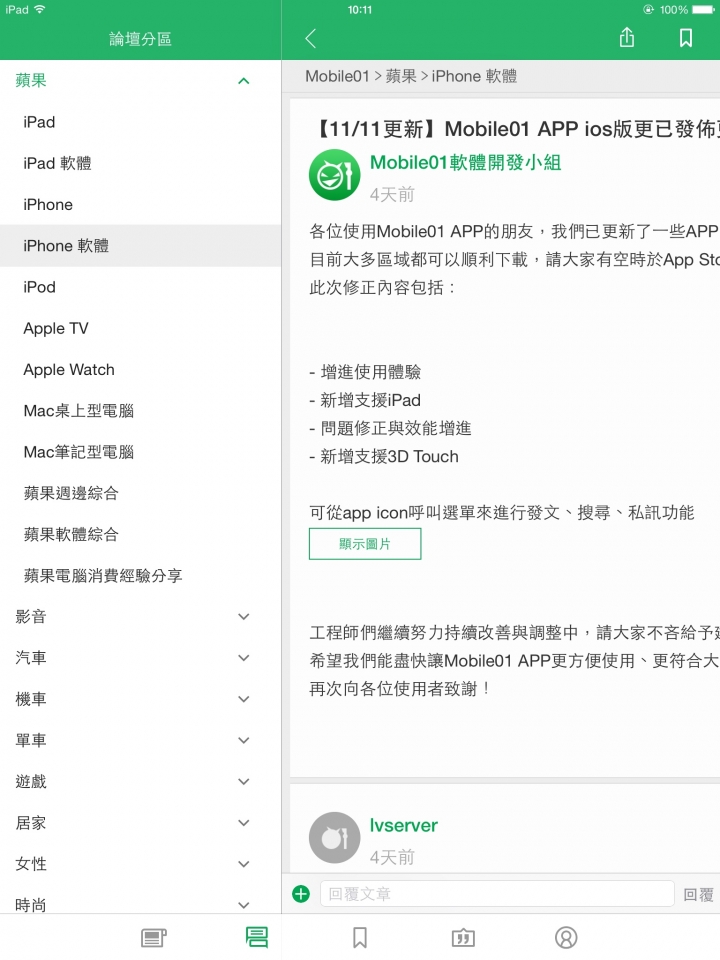Screen dimensions: 720x960
Task: Expand the 女性 category
Action: point(140,864)
